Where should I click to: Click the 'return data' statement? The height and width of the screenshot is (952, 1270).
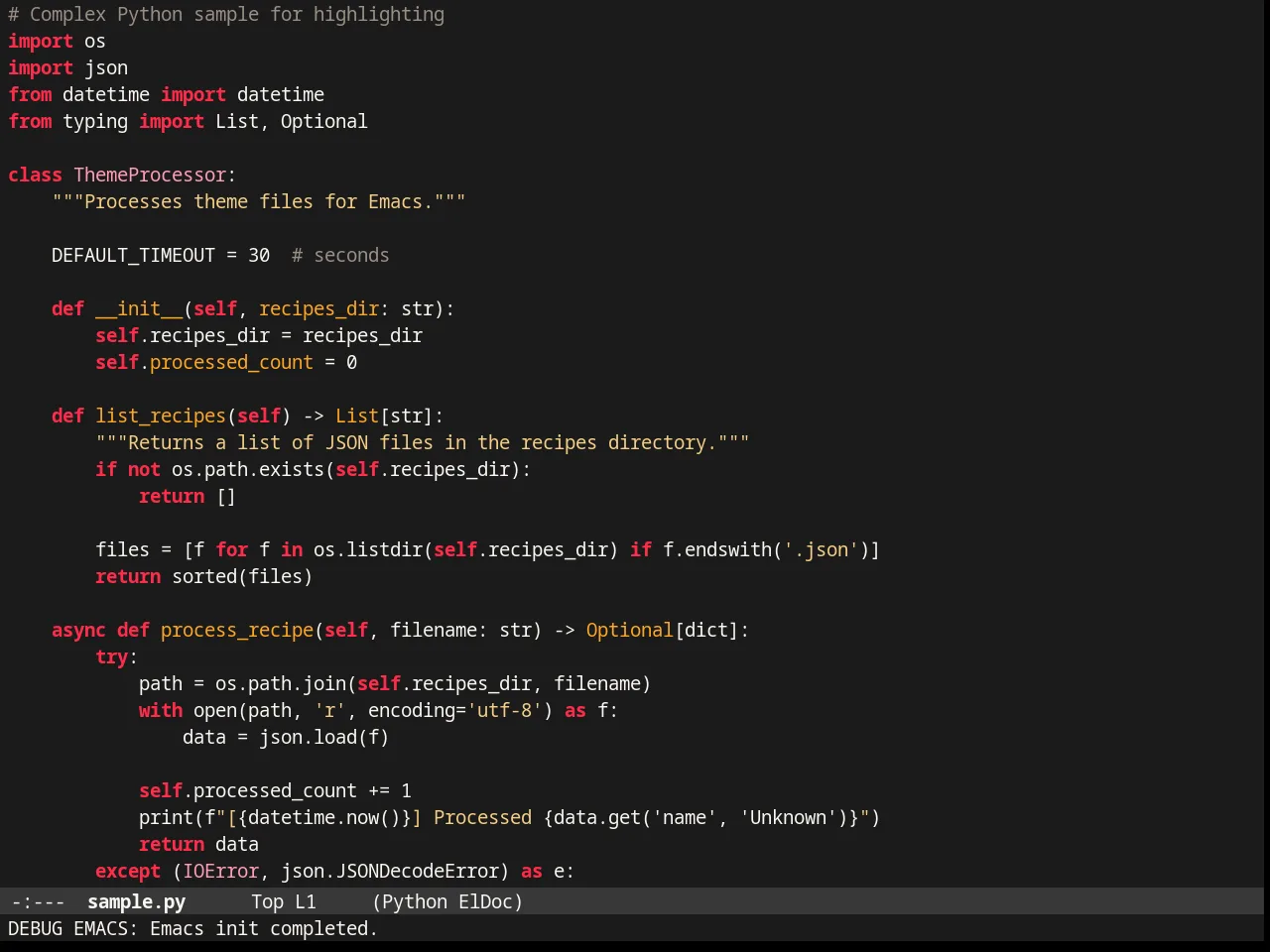(x=198, y=844)
